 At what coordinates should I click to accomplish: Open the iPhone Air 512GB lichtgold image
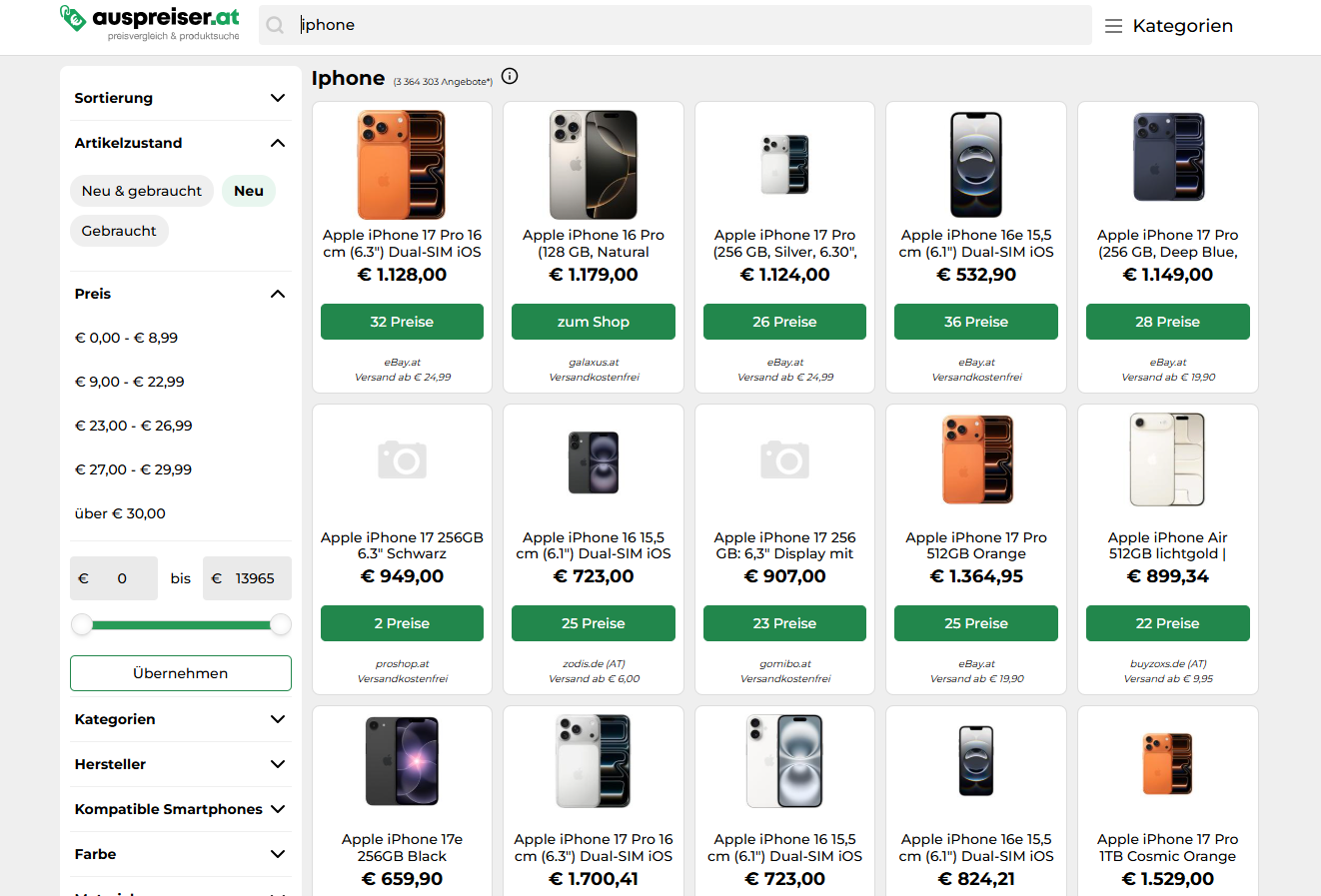pyautogui.click(x=1167, y=460)
